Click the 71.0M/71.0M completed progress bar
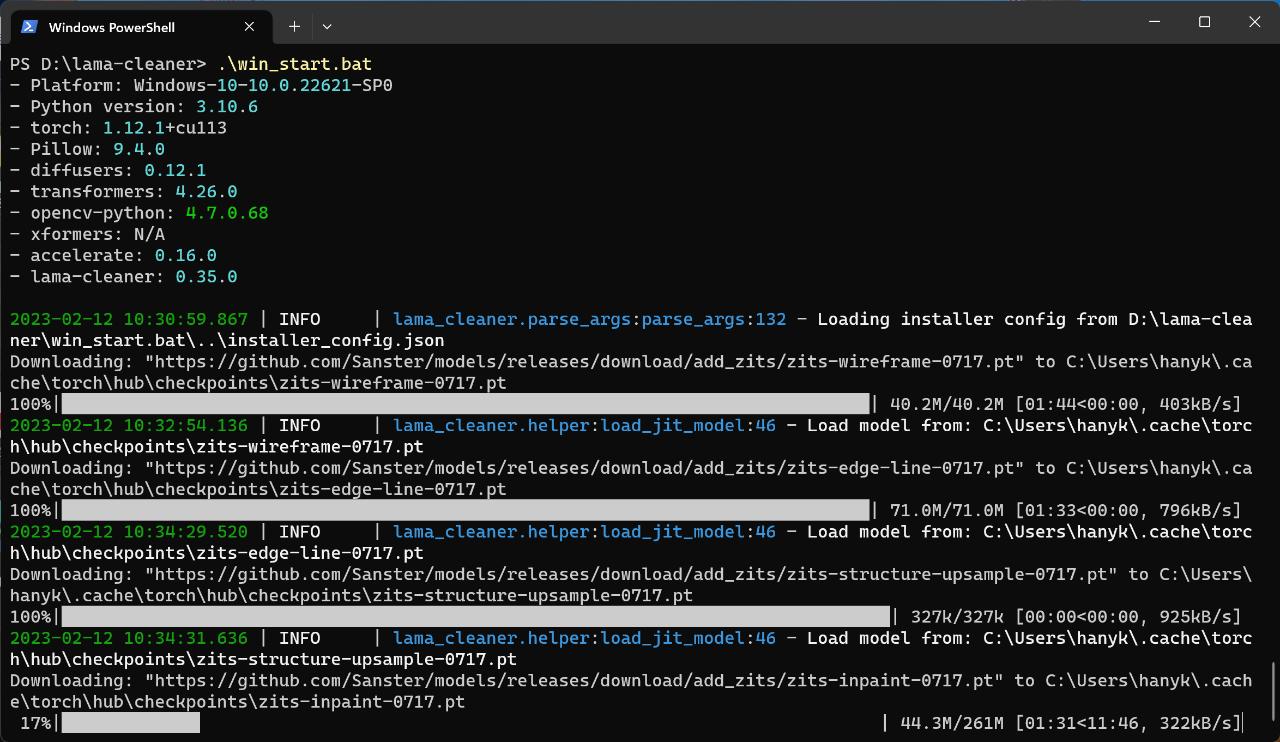 [x=465, y=510]
